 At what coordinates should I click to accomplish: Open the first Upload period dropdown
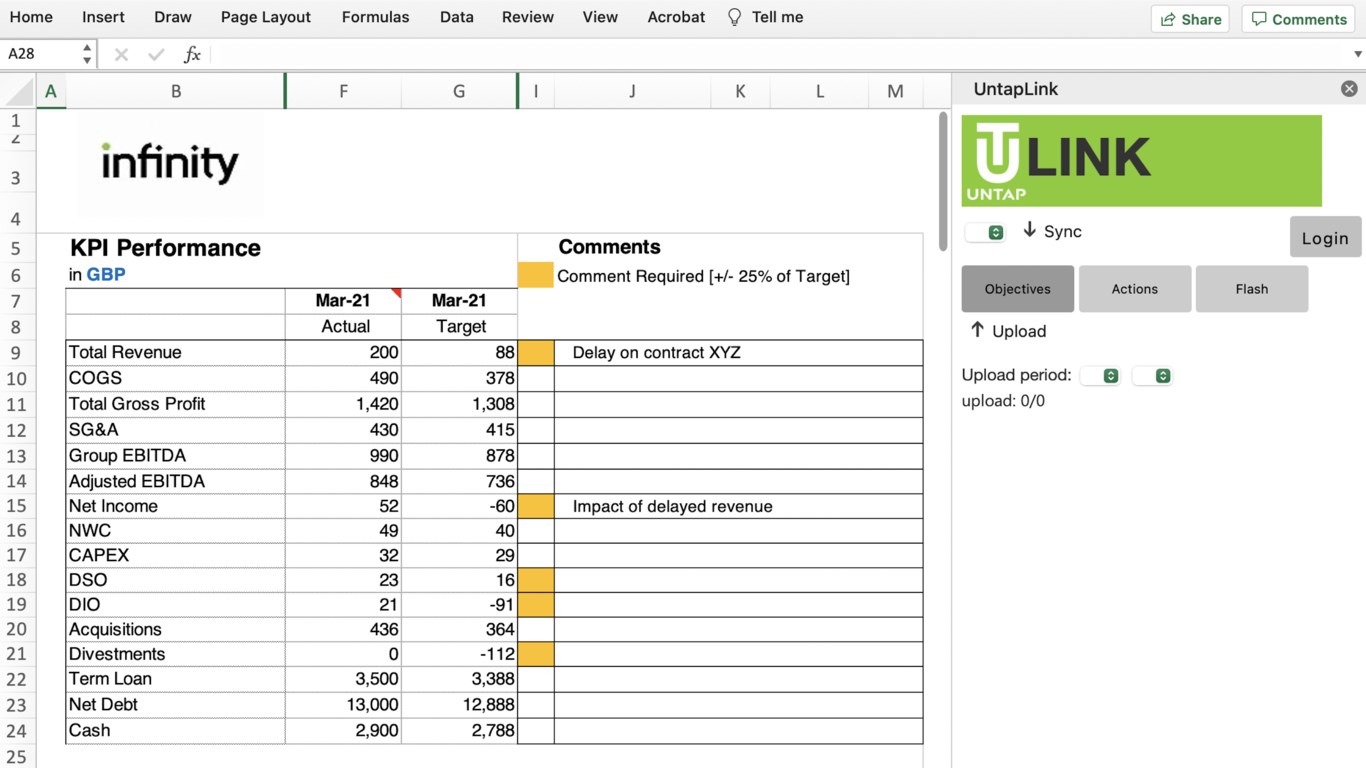1100,376
